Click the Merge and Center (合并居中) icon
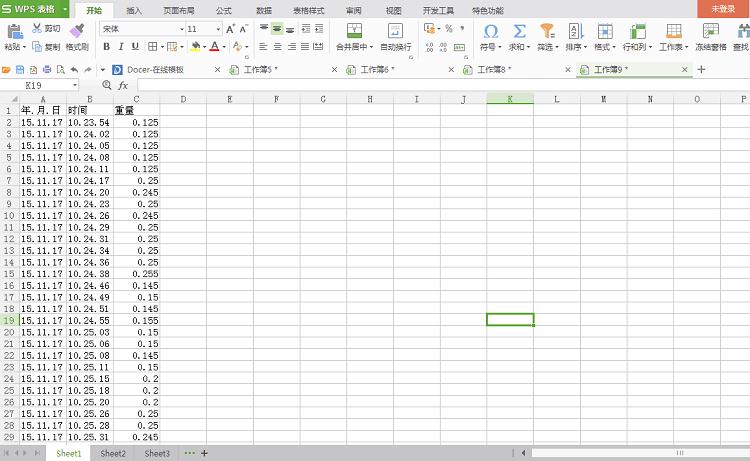750x461 pixels. click(353, 31)
